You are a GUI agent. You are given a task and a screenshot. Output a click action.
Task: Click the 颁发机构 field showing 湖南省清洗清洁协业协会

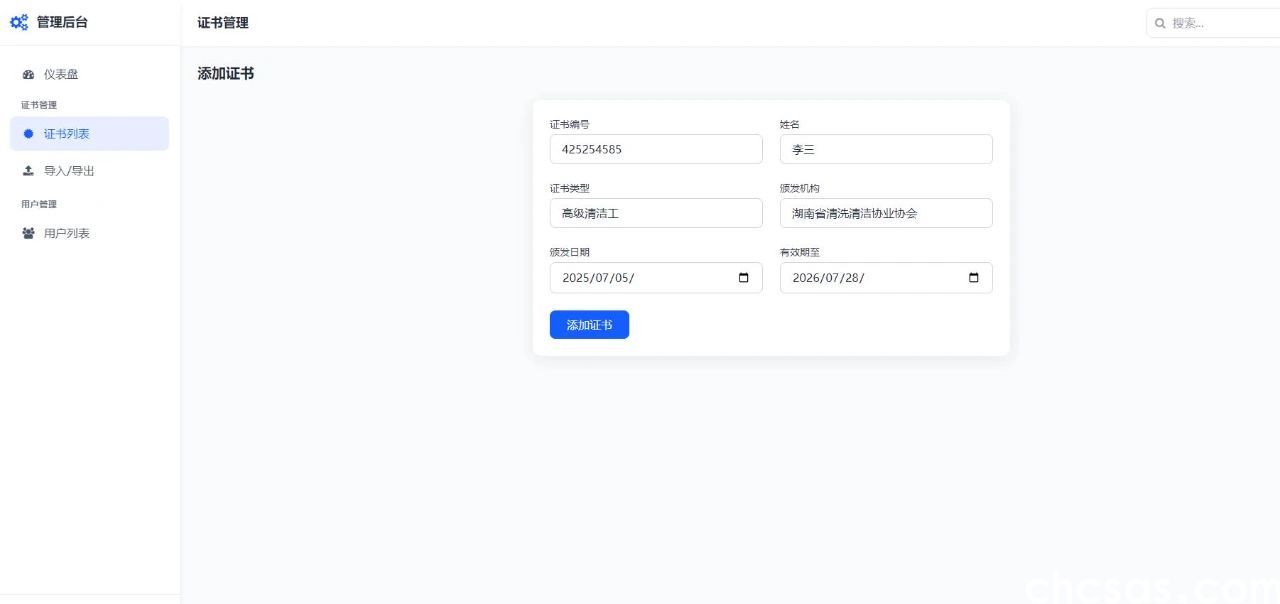886,213
